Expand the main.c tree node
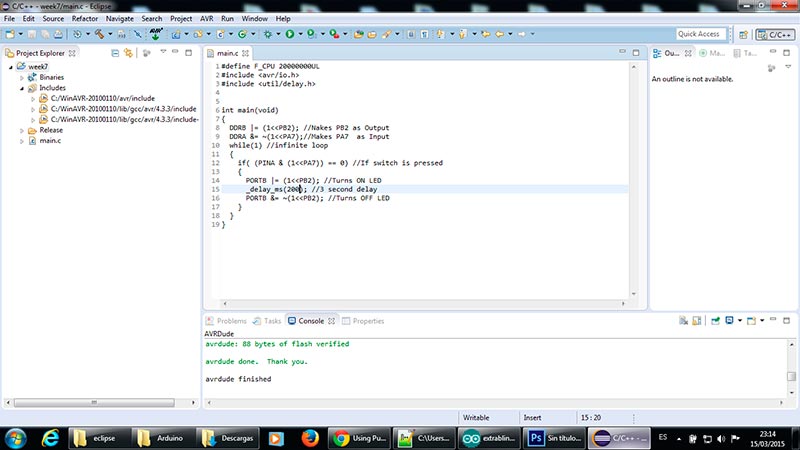 coord(22,141)
